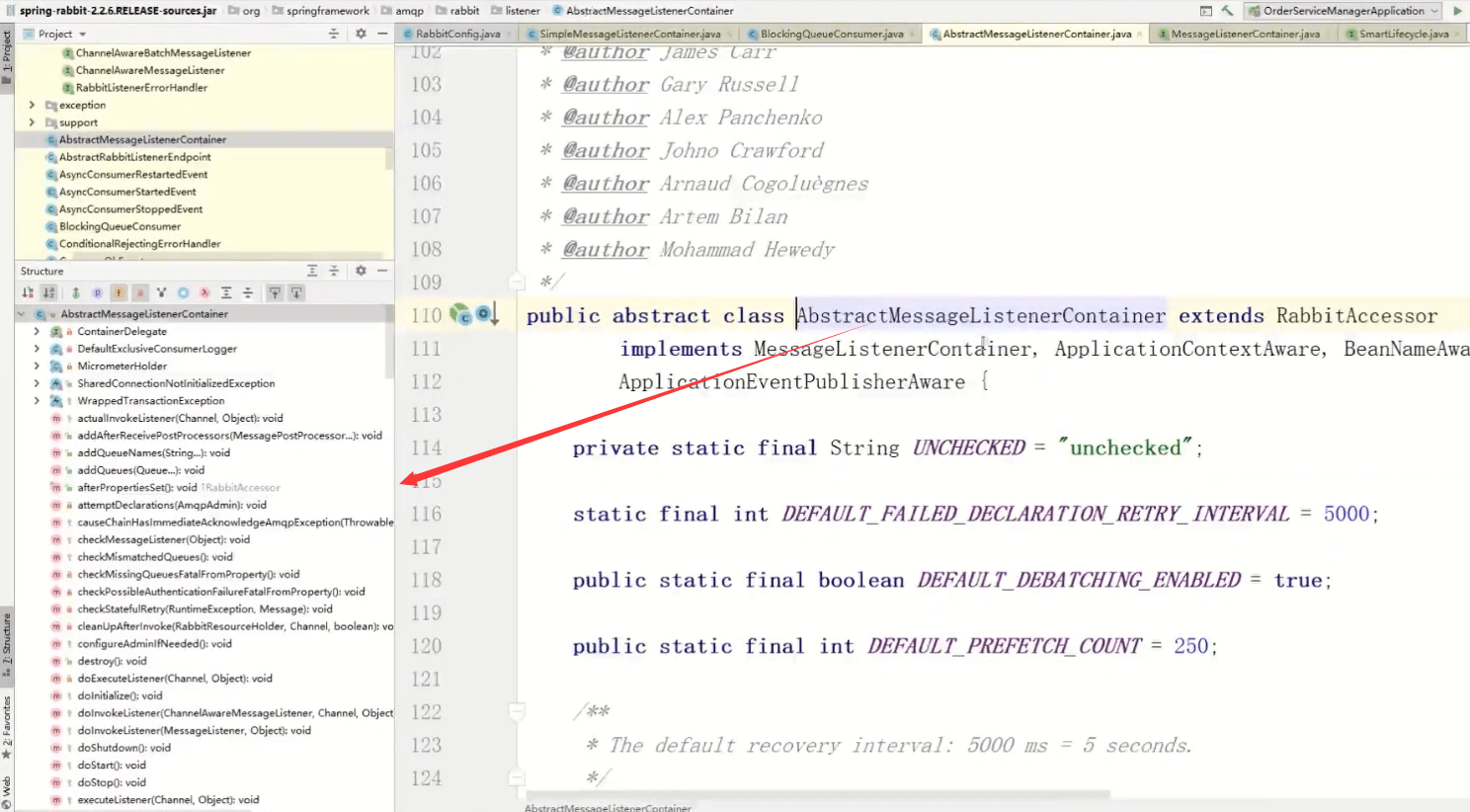Expand MicrometerHolder node in Structure tree
This screenshot has width=1470, height=812.
click(x=37, y=366)
